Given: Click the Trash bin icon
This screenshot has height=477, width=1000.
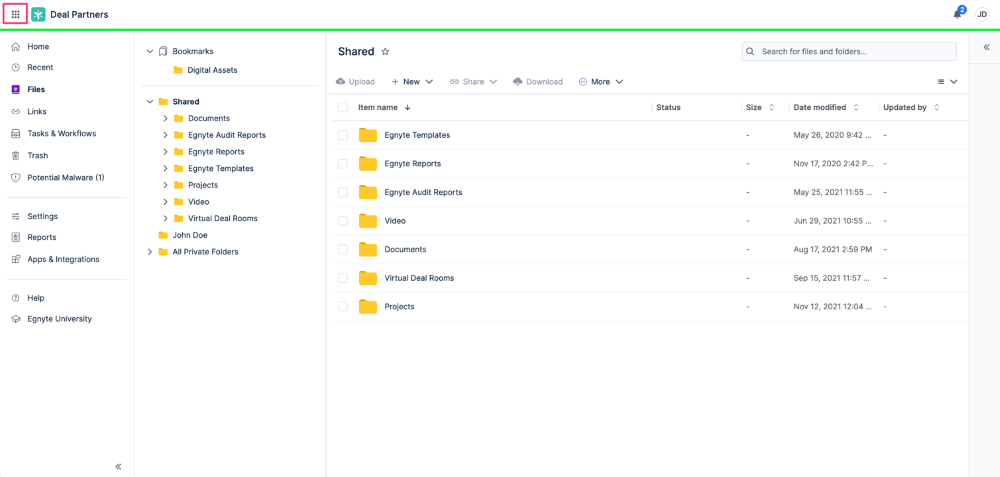Looking at the screenshot, I should click(x=16, y=155).
